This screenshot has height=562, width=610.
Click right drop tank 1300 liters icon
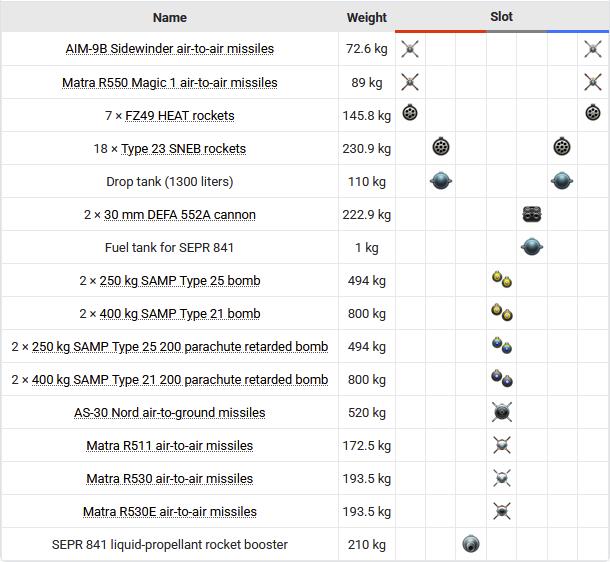point(562,181)
